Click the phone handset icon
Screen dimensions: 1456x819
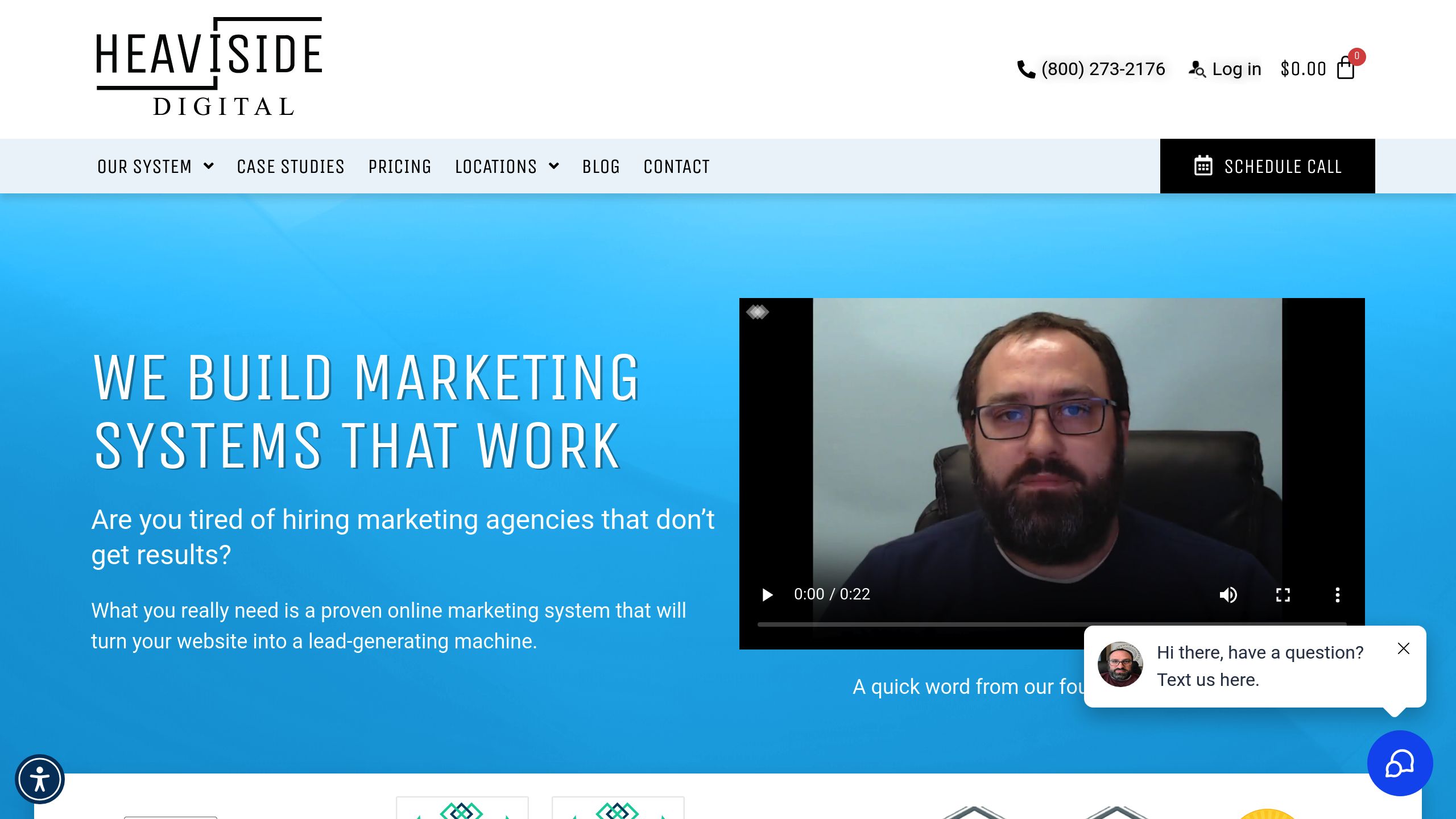coord(1025,69)
